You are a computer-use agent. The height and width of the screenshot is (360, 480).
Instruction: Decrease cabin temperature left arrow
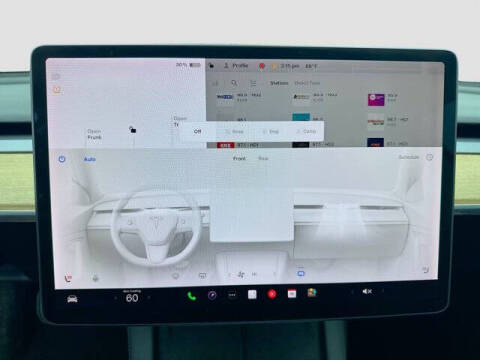[115, 298]
